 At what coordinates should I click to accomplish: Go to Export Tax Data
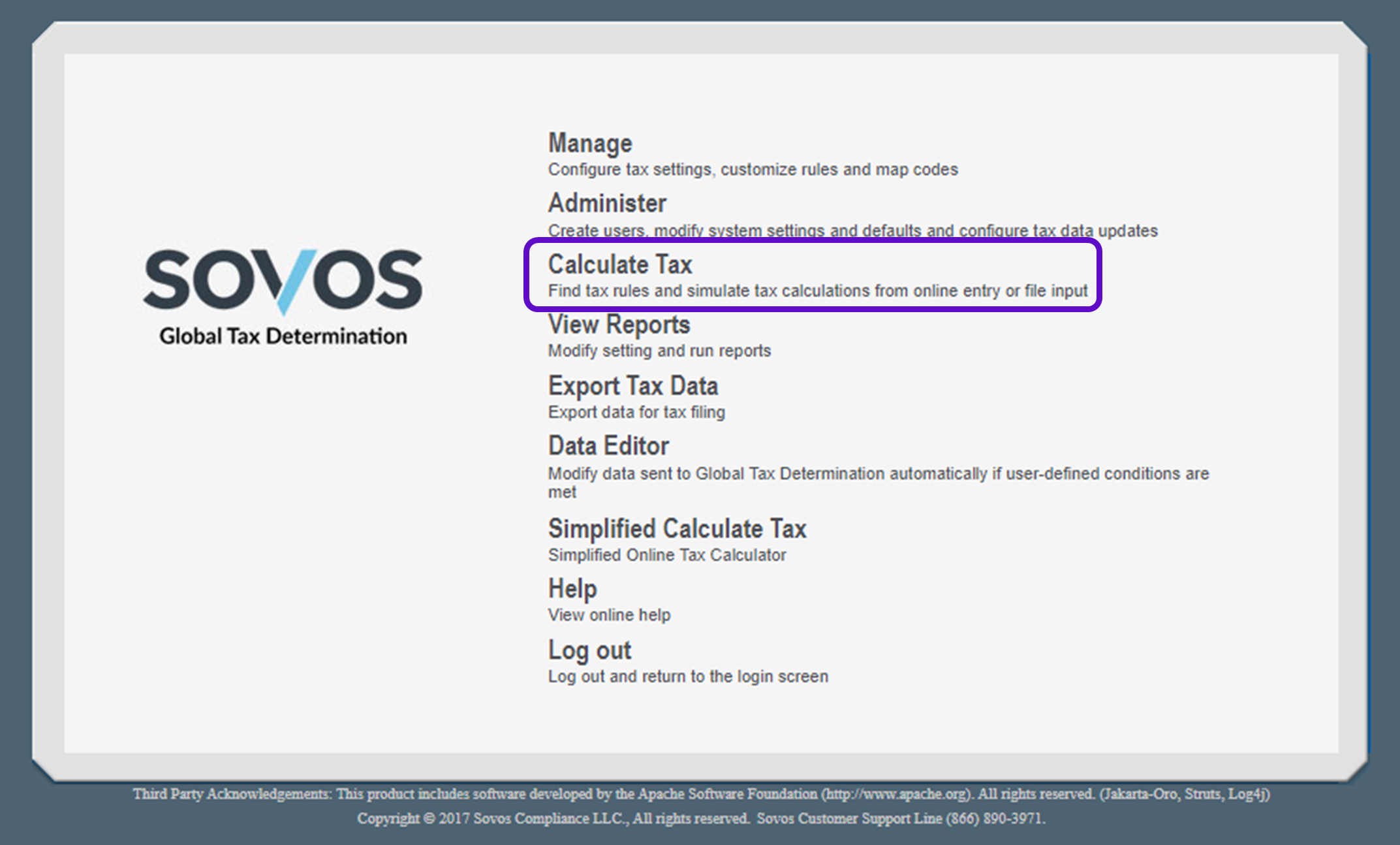[x=633, y=386]
